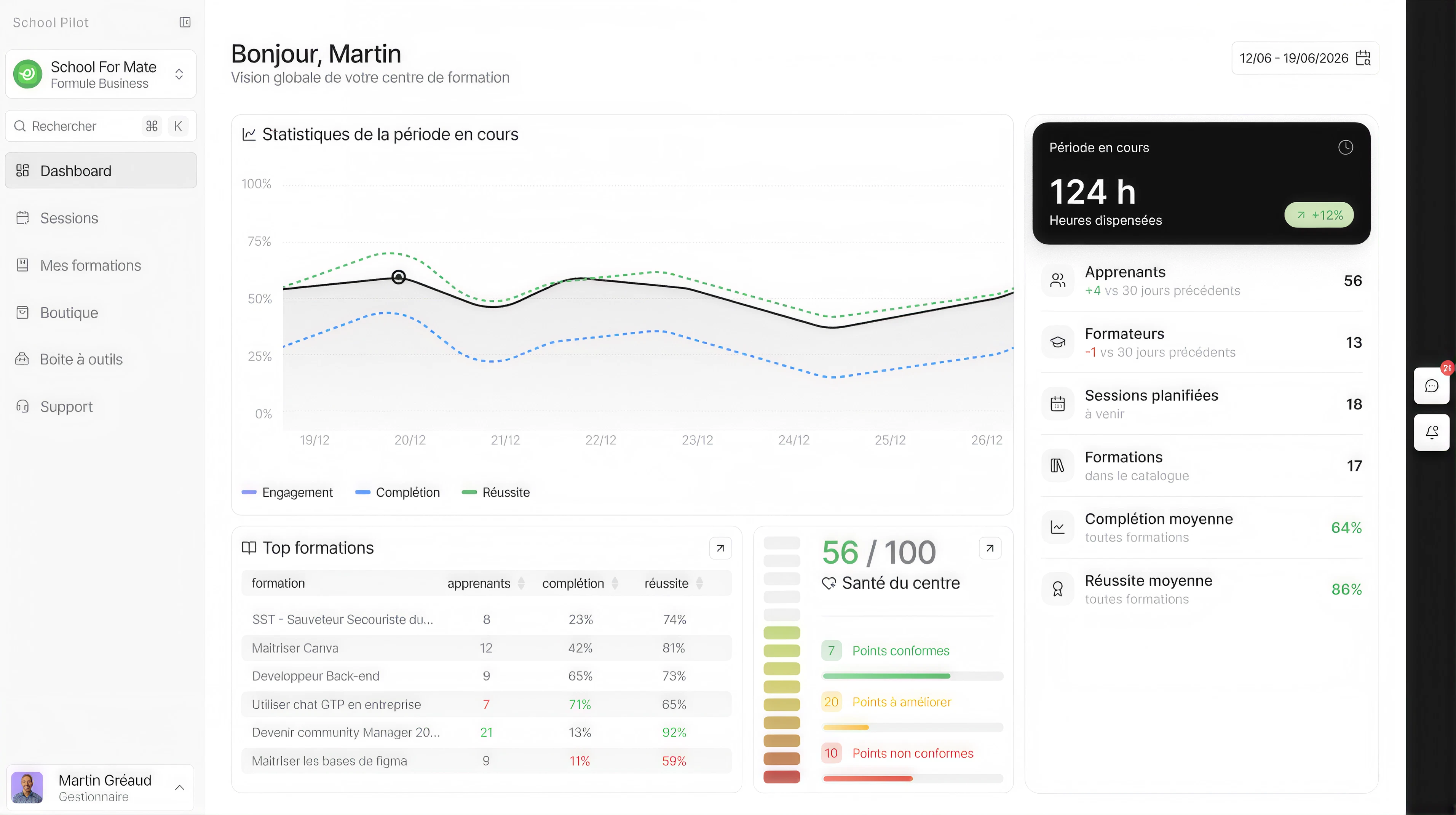Click the +12% growth badge
Viewport: 1456px width, 815px height.
click(1319, 215)
